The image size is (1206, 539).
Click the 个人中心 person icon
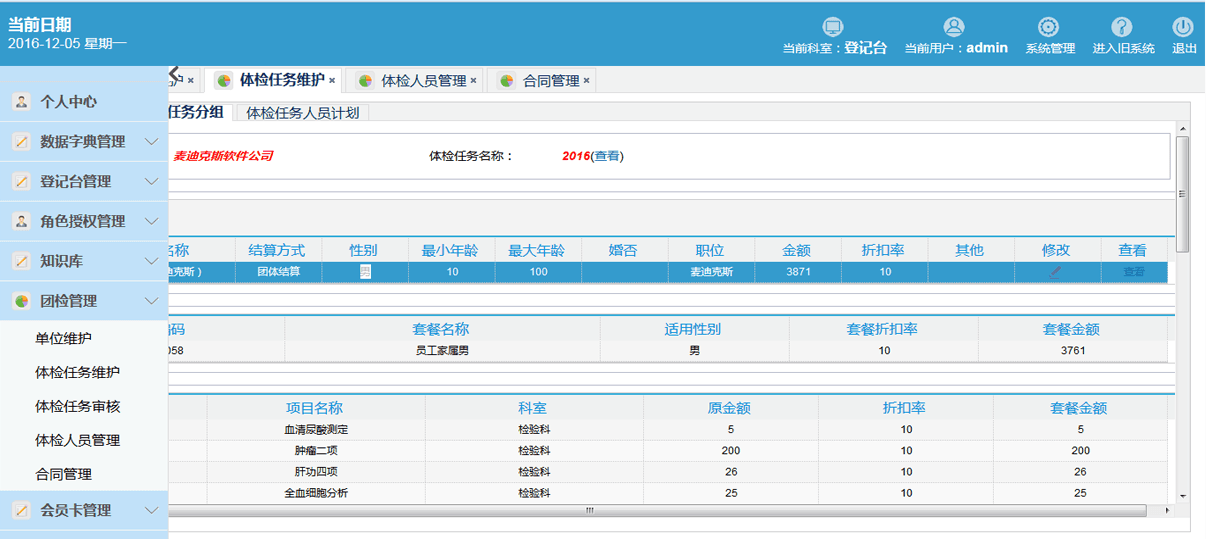(21, 102)
